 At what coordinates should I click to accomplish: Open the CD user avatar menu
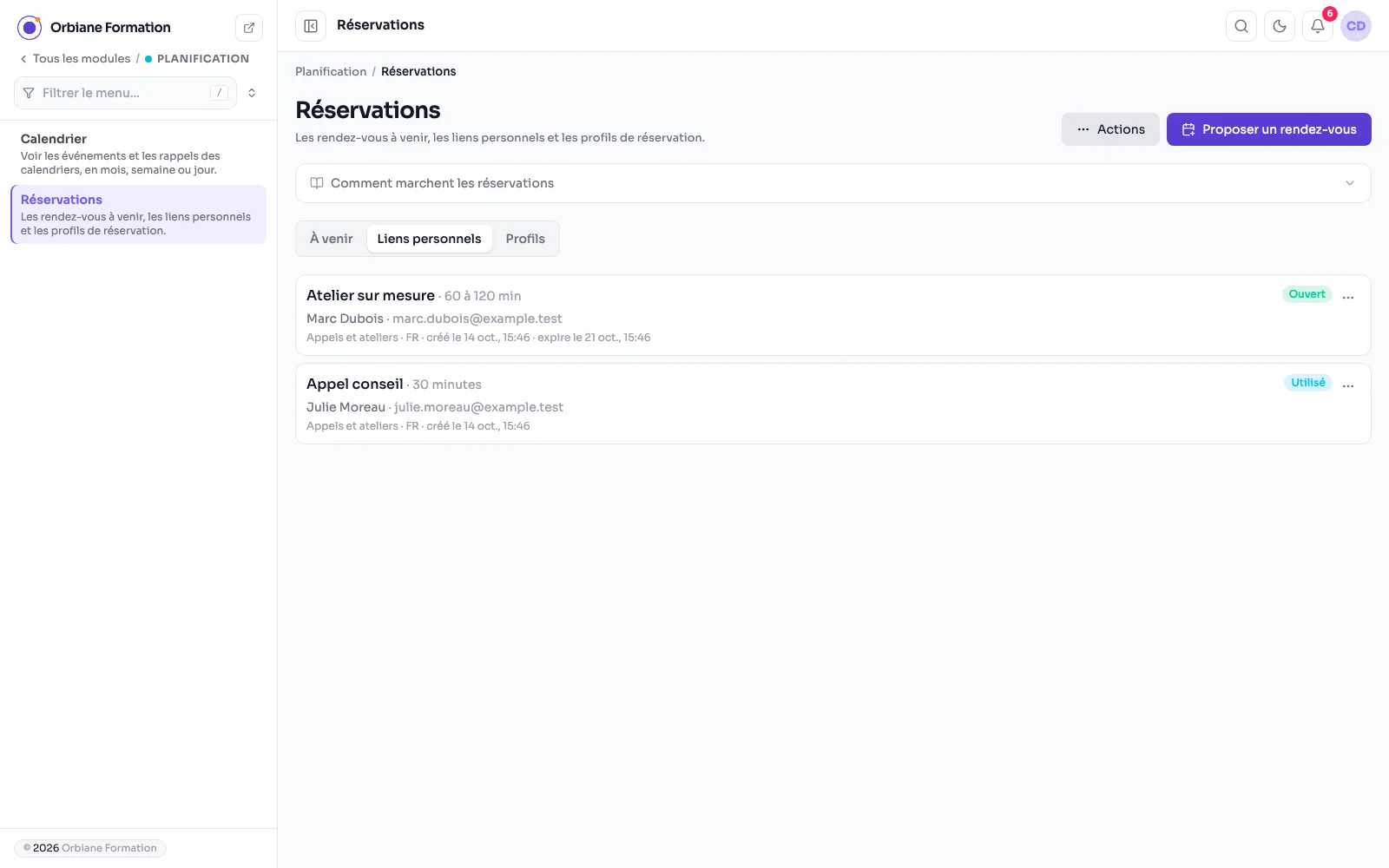1356,26
